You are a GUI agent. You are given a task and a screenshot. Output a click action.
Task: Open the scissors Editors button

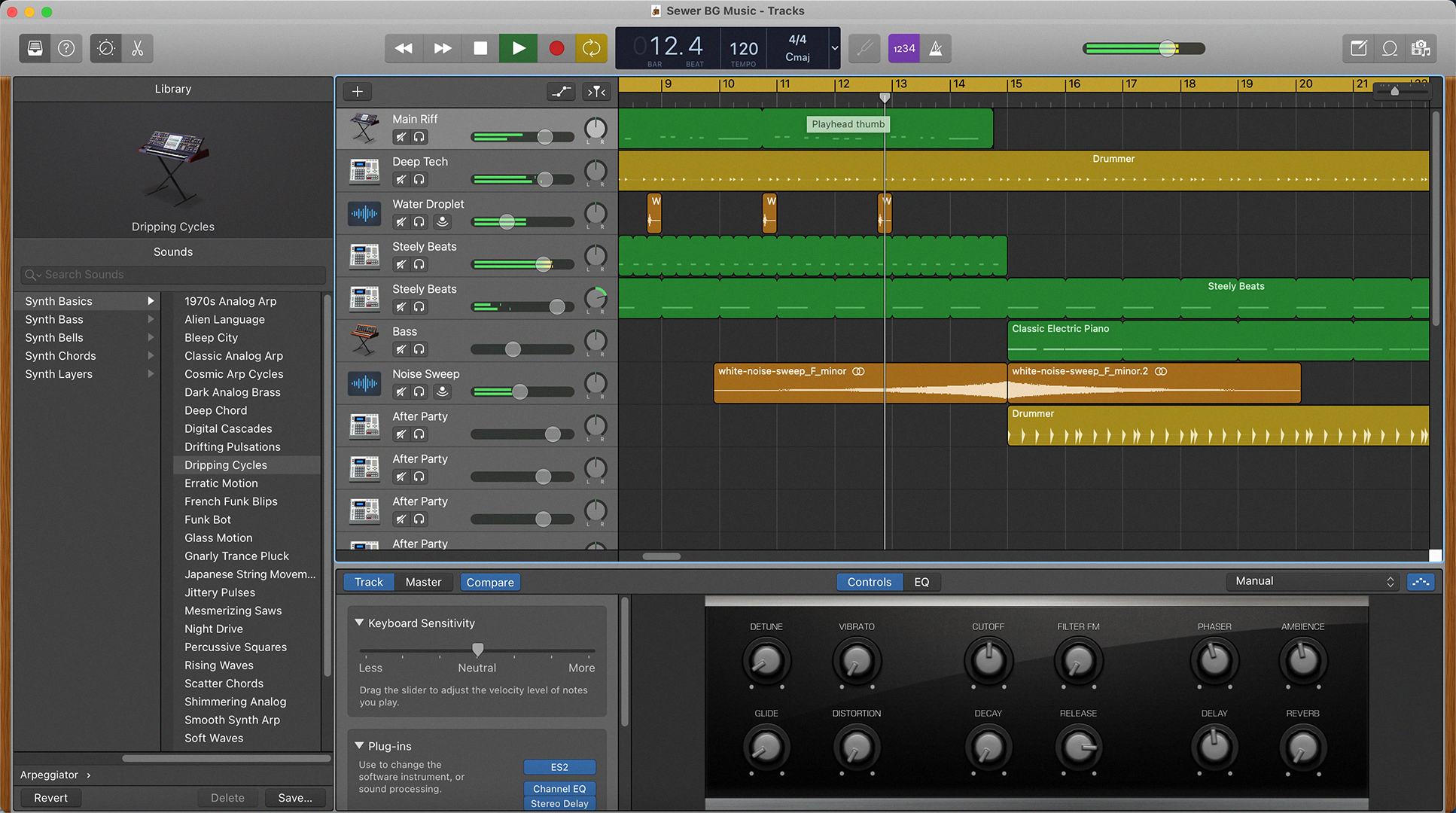click(137, 48)
